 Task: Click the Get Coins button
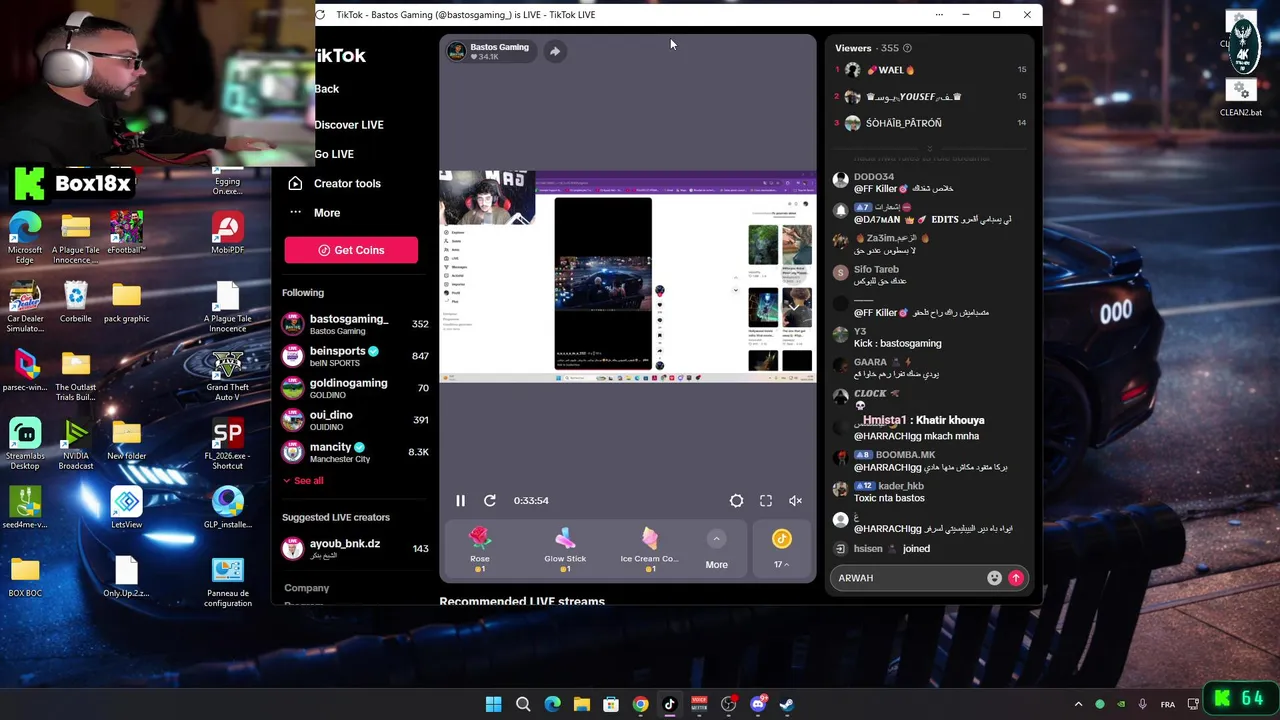click(351, 250)
